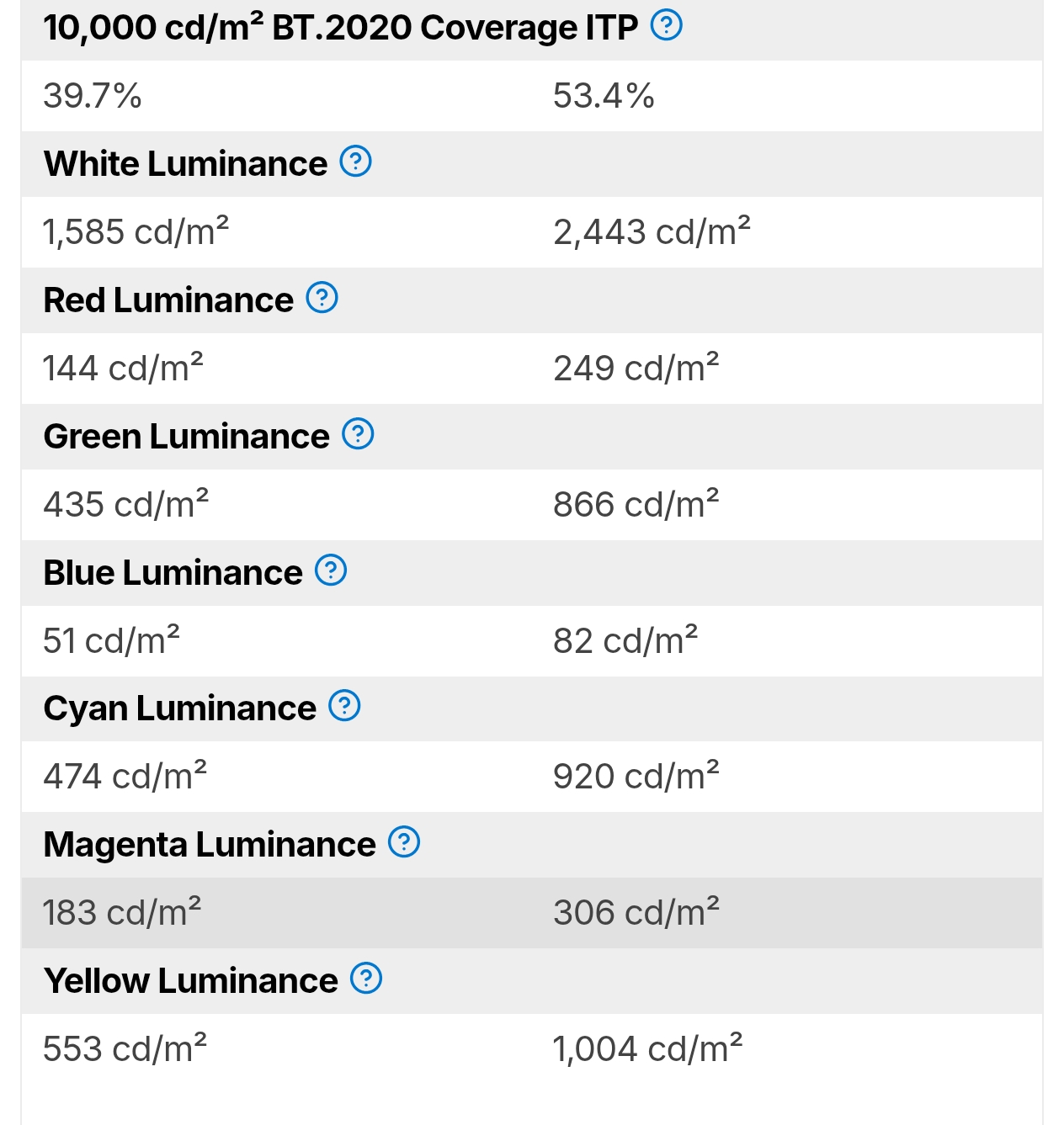Open Green Luminance info icon
Viewport: 1064px width, 1125px height.
(x=358, y=434)
